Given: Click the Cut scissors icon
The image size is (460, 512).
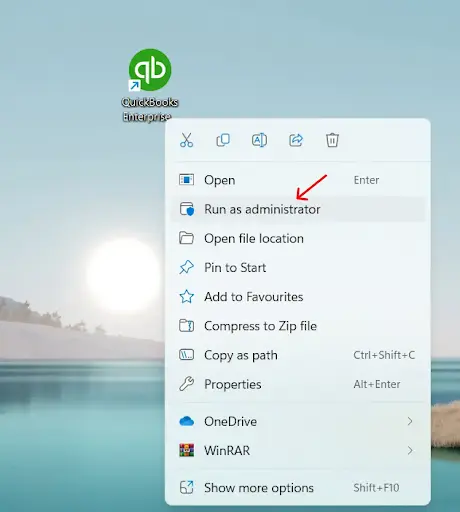Looking at the screenshot, I should point(186,140).
